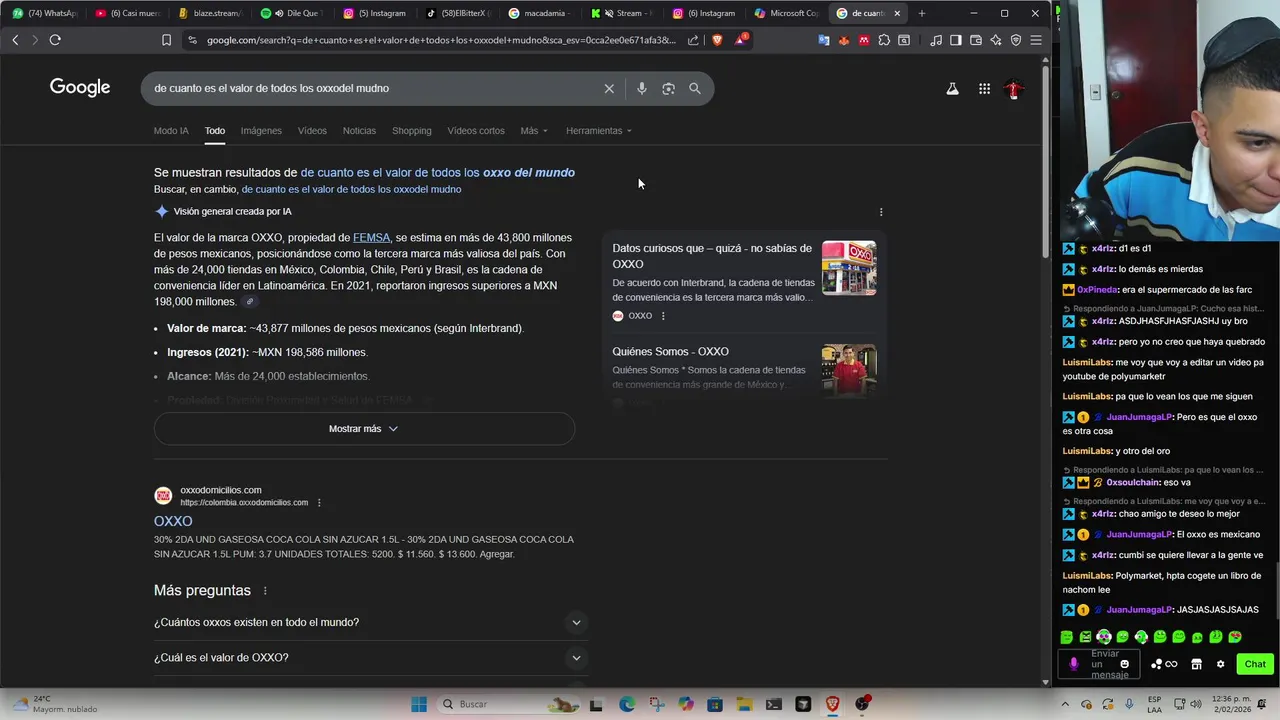Open options next to oxxodomicilios.com URL
The height and width of the screenshot is (720, 1280).
click(319, 503)
